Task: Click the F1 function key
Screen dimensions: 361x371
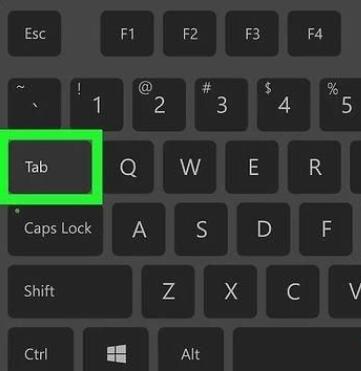Action: coord(127,33)
